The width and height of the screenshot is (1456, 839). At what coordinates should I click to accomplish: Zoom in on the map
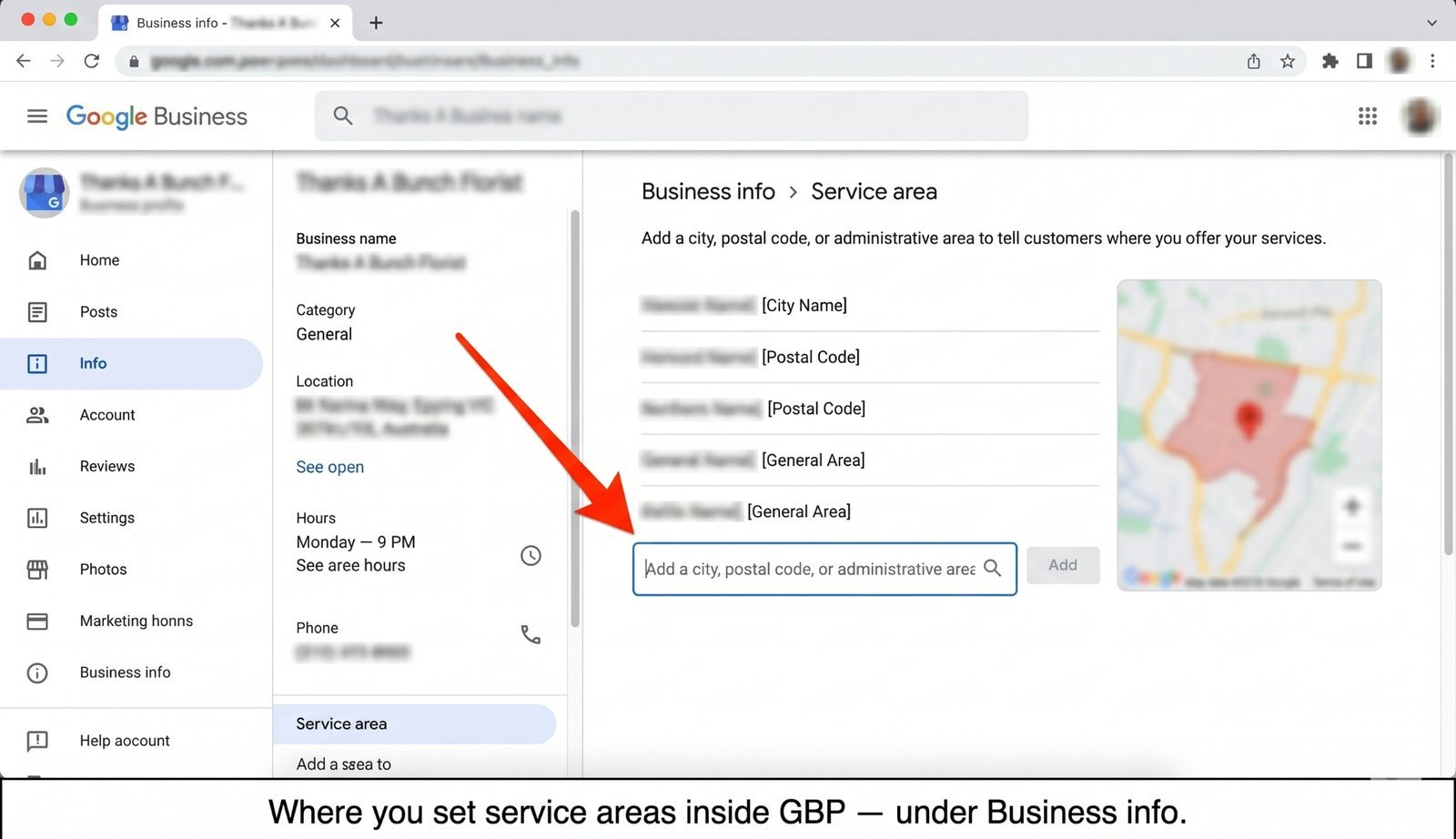[1352, 506]
